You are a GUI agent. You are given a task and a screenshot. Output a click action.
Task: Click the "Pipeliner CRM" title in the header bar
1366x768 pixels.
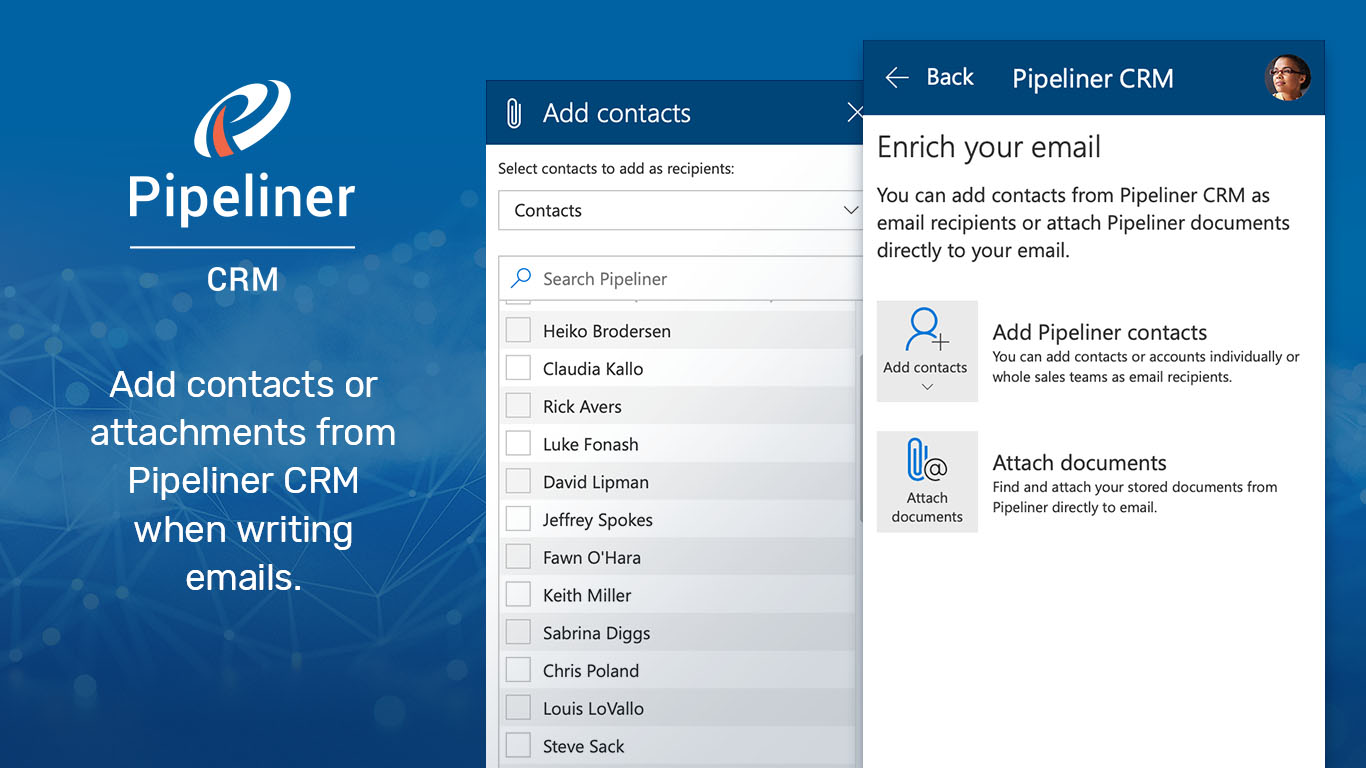tap(1093, 79)
